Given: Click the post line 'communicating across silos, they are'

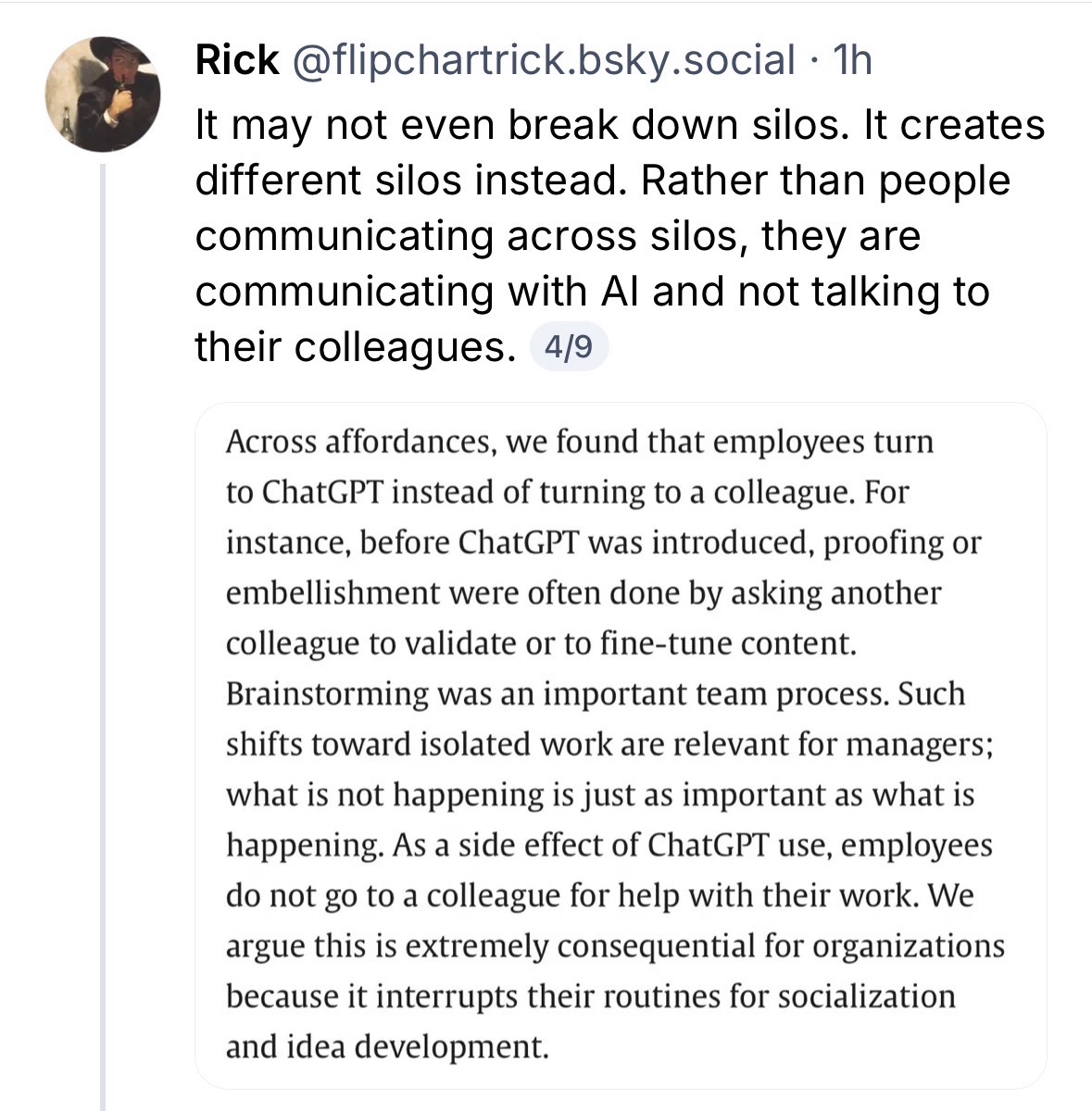Looking at the screenshot, I should [558, 236].
